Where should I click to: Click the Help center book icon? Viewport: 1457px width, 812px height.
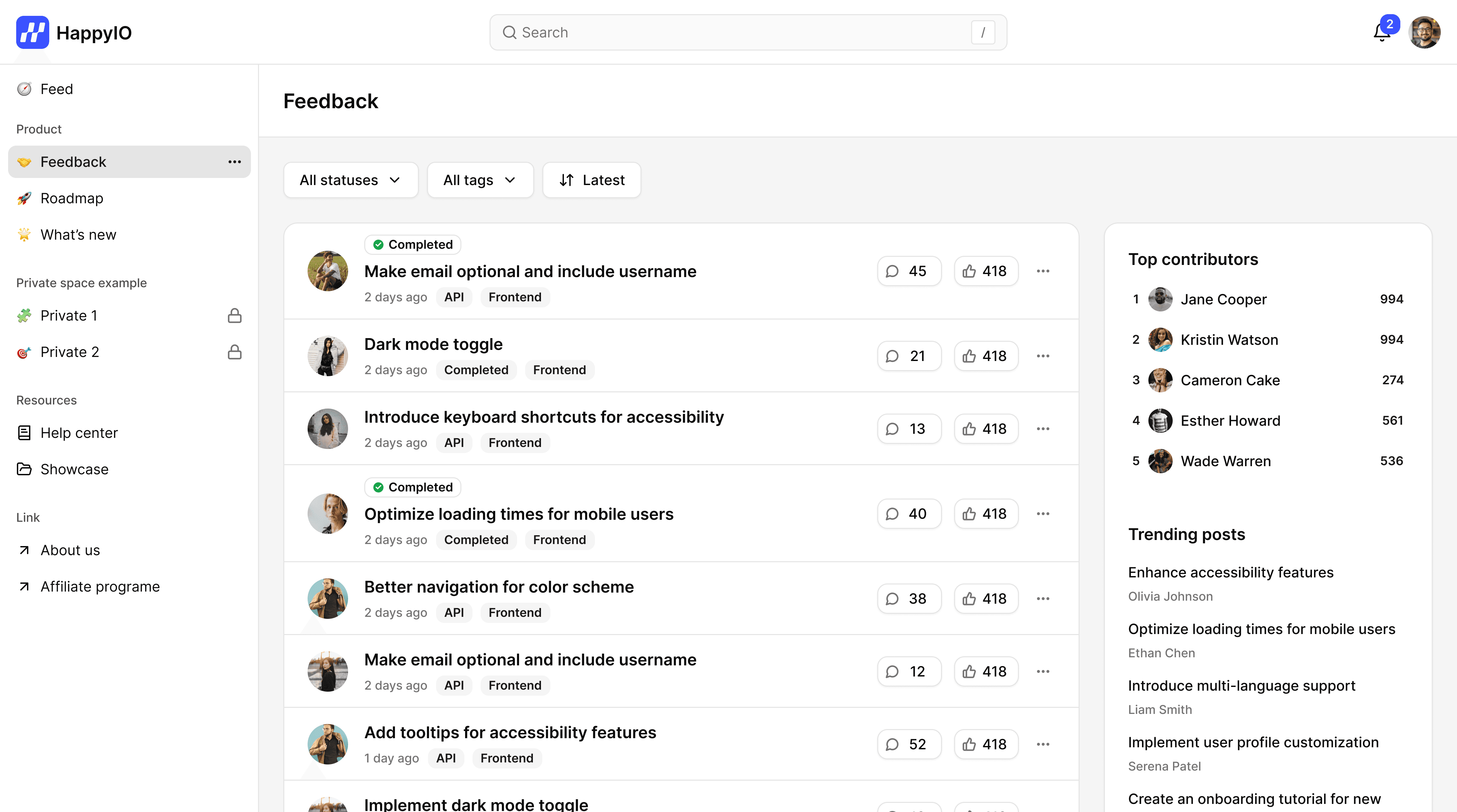24,432
